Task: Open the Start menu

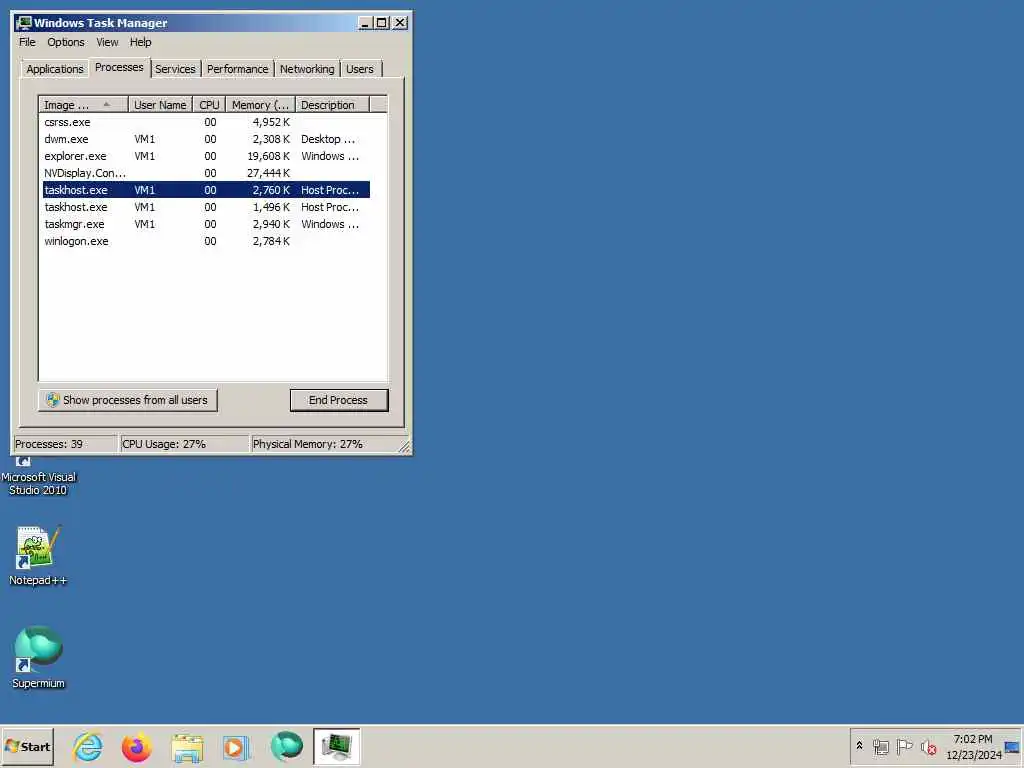Action: point(27,746)
